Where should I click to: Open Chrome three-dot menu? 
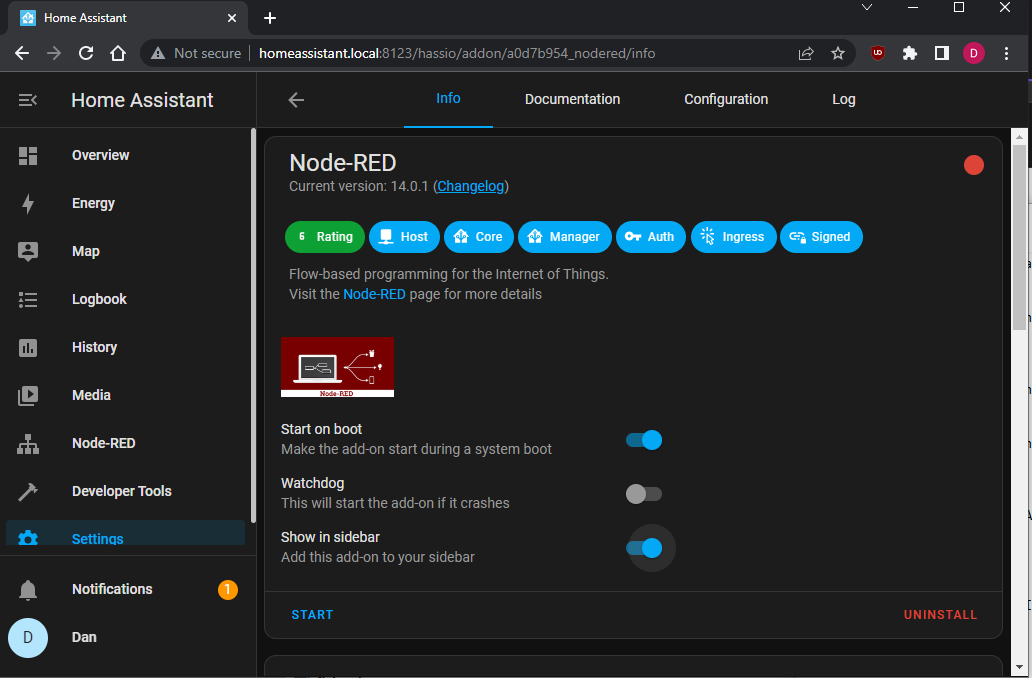1006,53
